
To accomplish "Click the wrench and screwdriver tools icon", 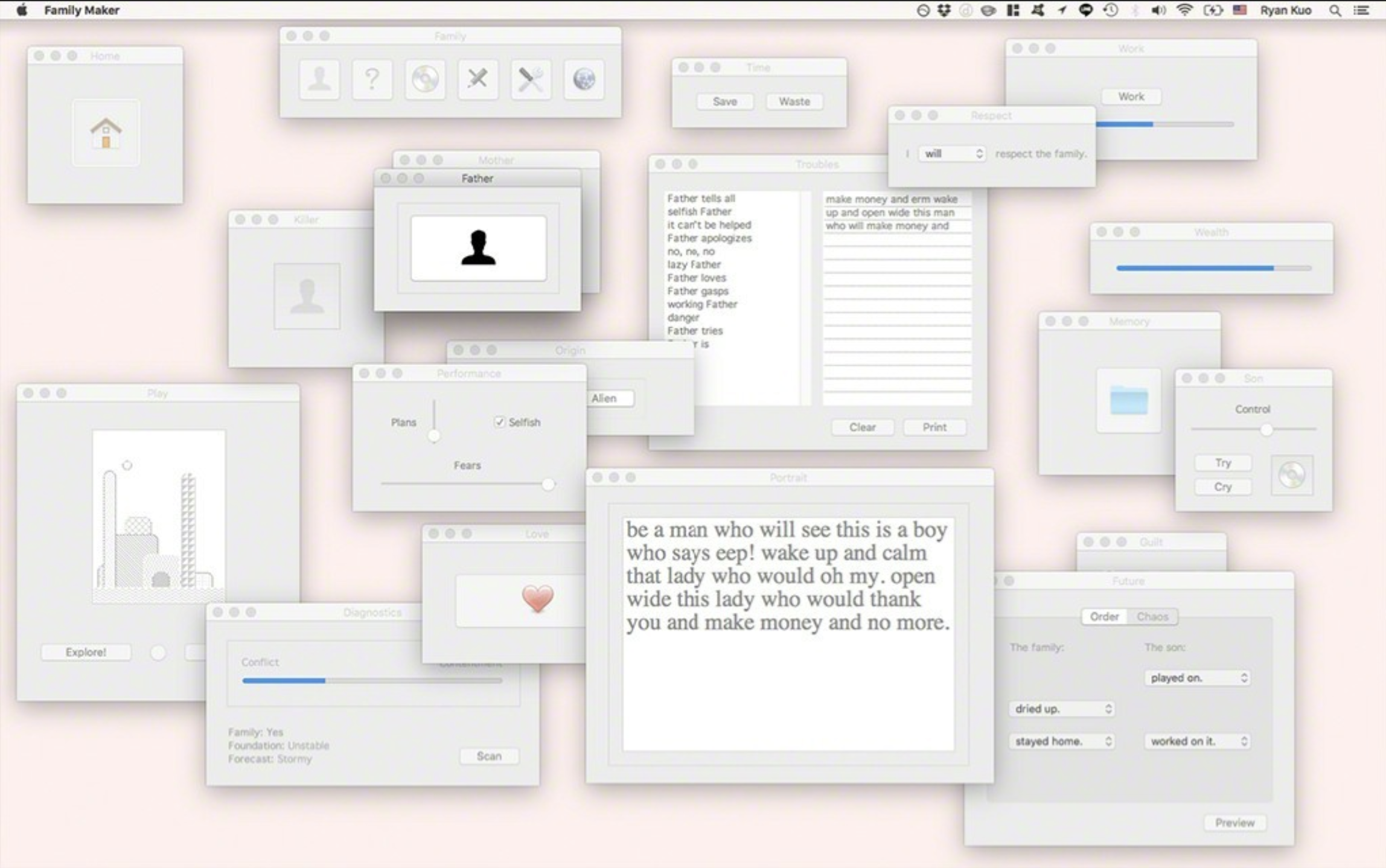I will pos(531,79).
